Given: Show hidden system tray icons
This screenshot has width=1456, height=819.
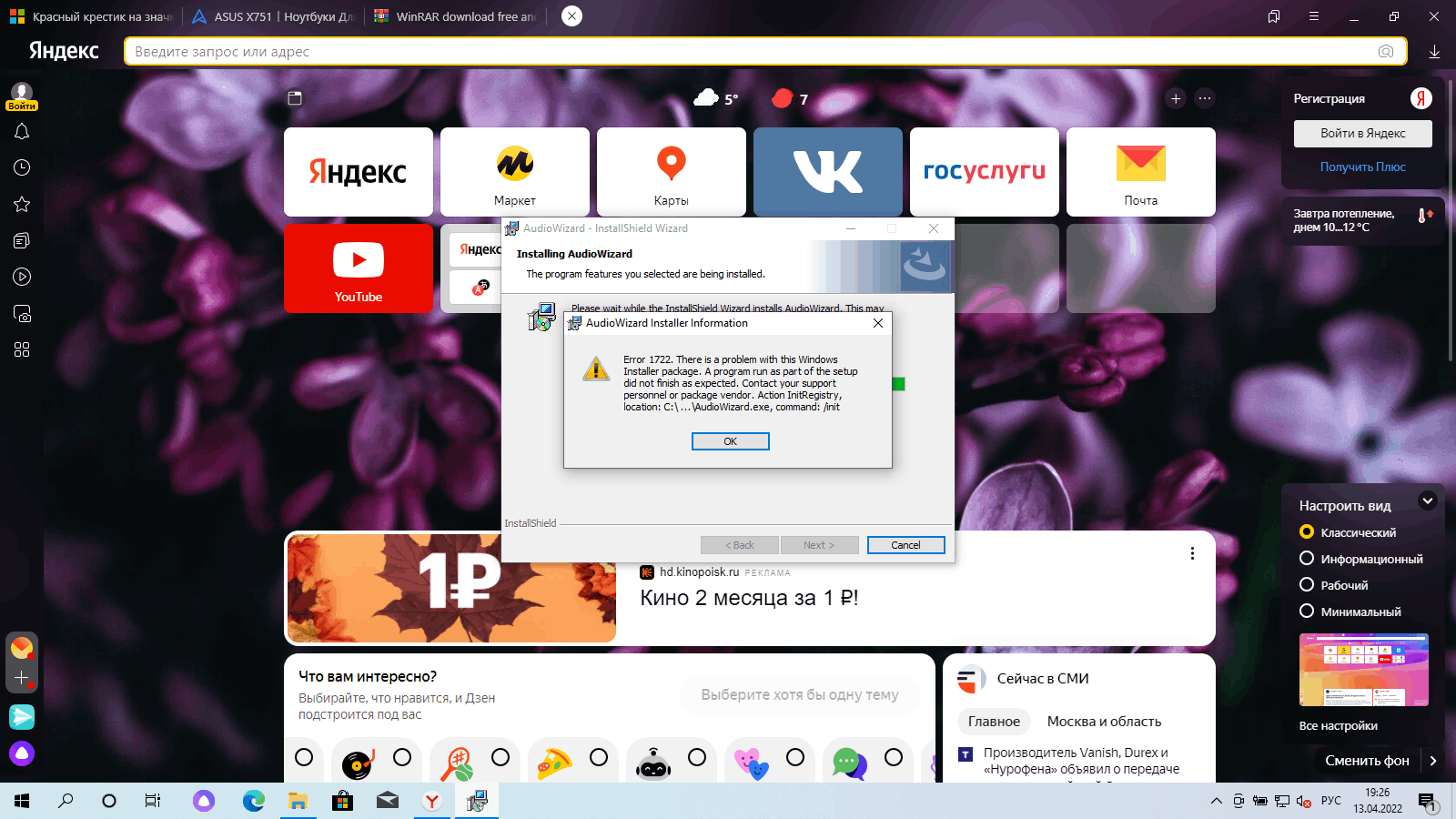Looking at the screenshot, I should point(1217,801).
